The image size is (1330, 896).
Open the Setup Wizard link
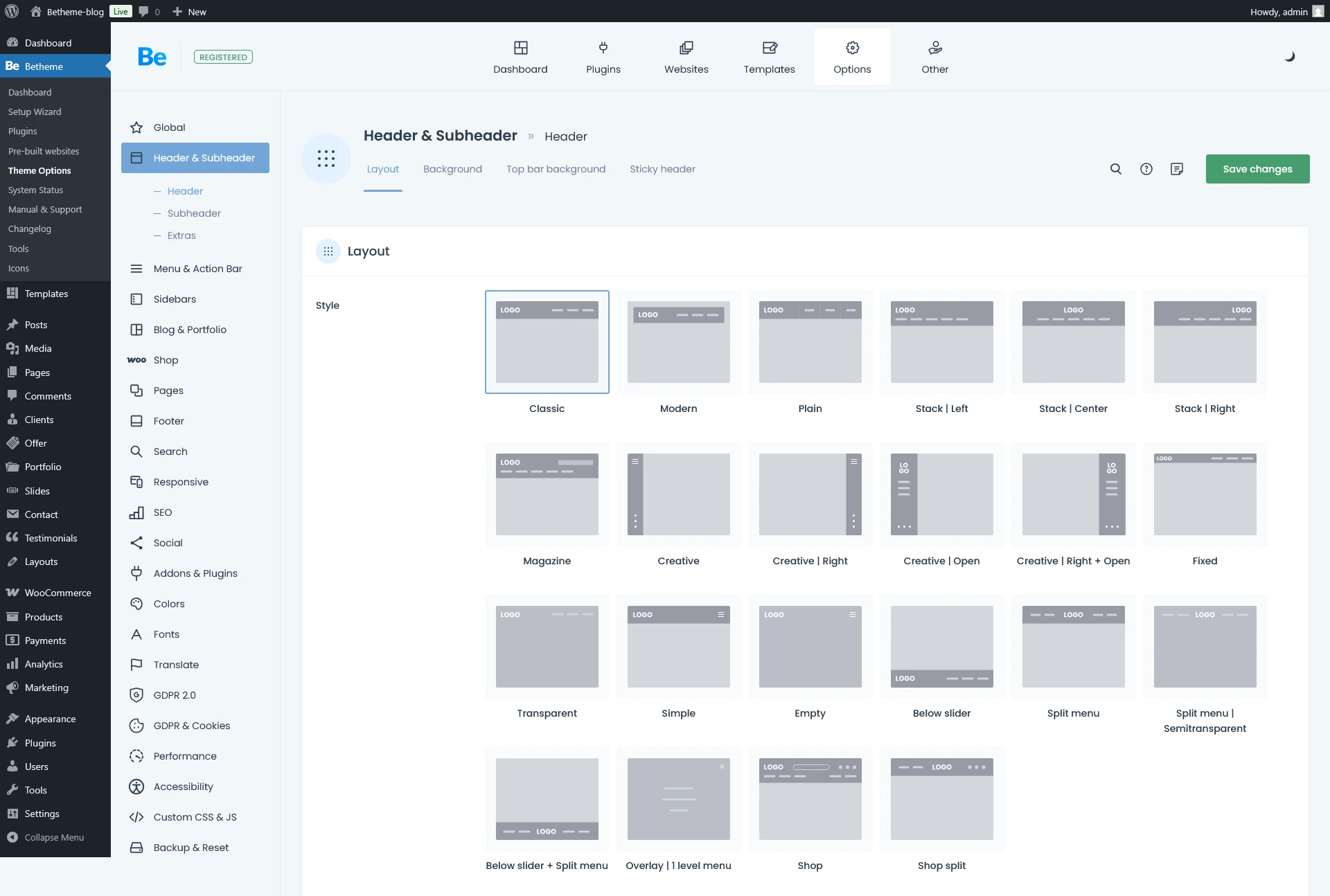tap(35, 111)
